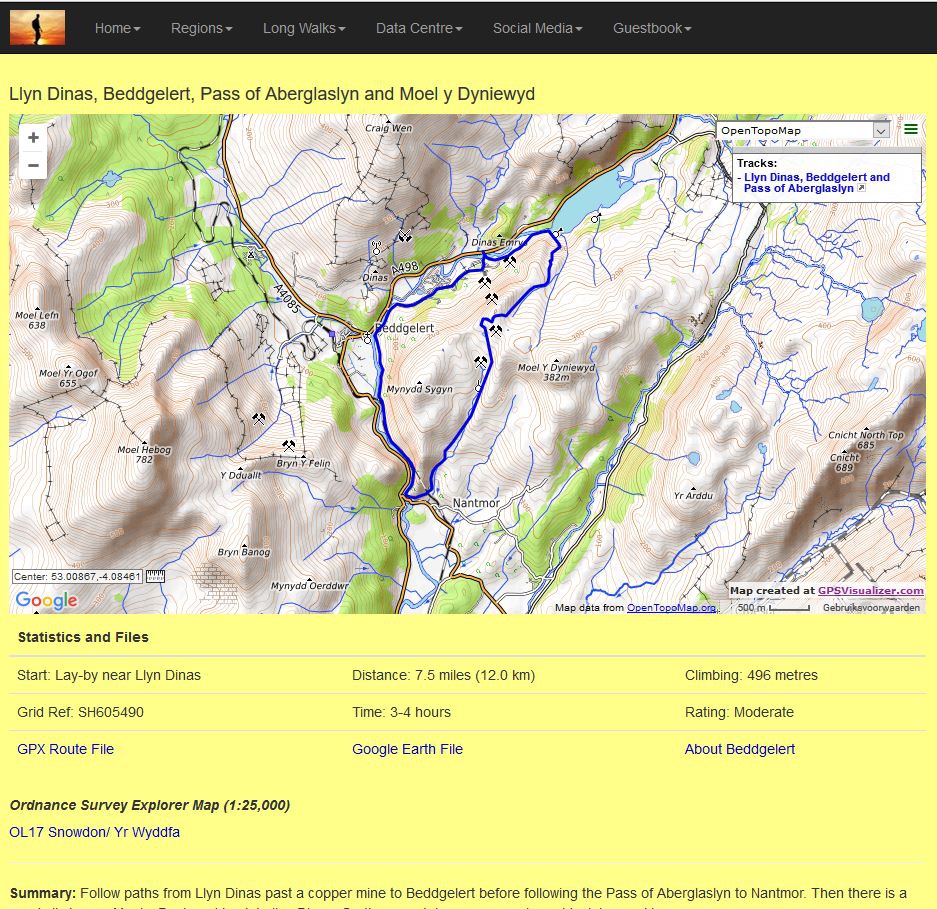Screen dimensions: 937x909
Task: Zoom in on the map
Action: 33,138
